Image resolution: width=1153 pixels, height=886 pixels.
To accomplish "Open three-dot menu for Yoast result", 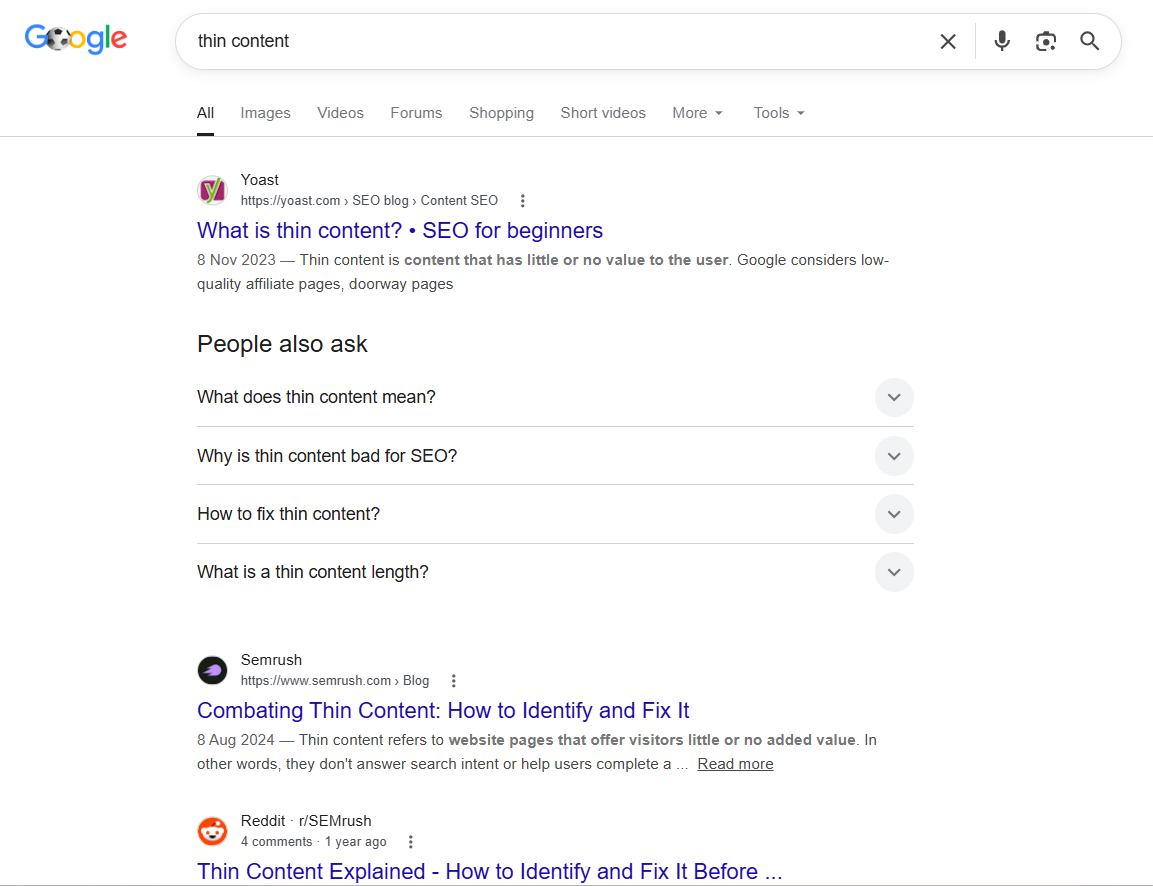I will pyautogui.click(x=522, y=201).
